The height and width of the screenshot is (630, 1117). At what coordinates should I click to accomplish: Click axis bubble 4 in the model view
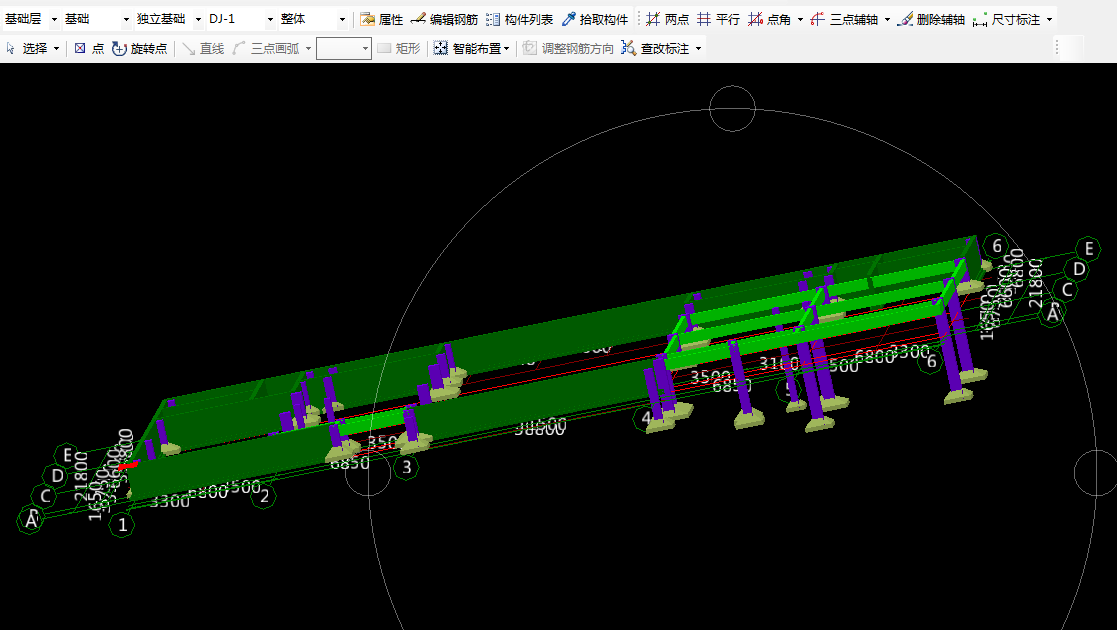pos(645,418)
